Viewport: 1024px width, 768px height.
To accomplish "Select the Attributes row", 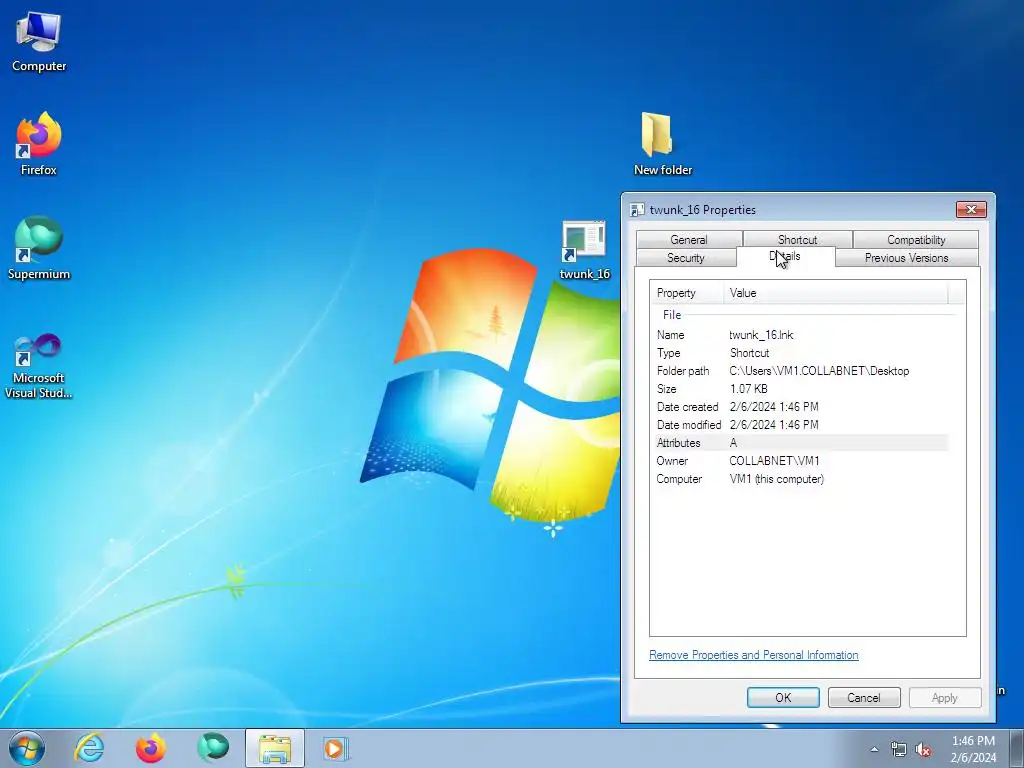I will pos(801,443).
